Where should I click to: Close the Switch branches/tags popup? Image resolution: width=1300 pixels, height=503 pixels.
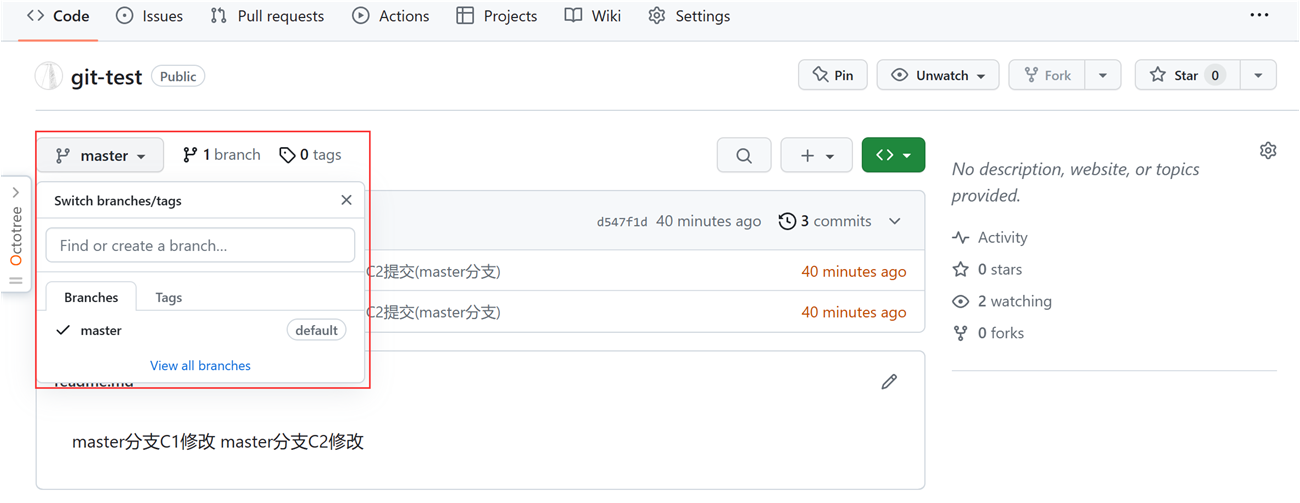coord(346,200)
